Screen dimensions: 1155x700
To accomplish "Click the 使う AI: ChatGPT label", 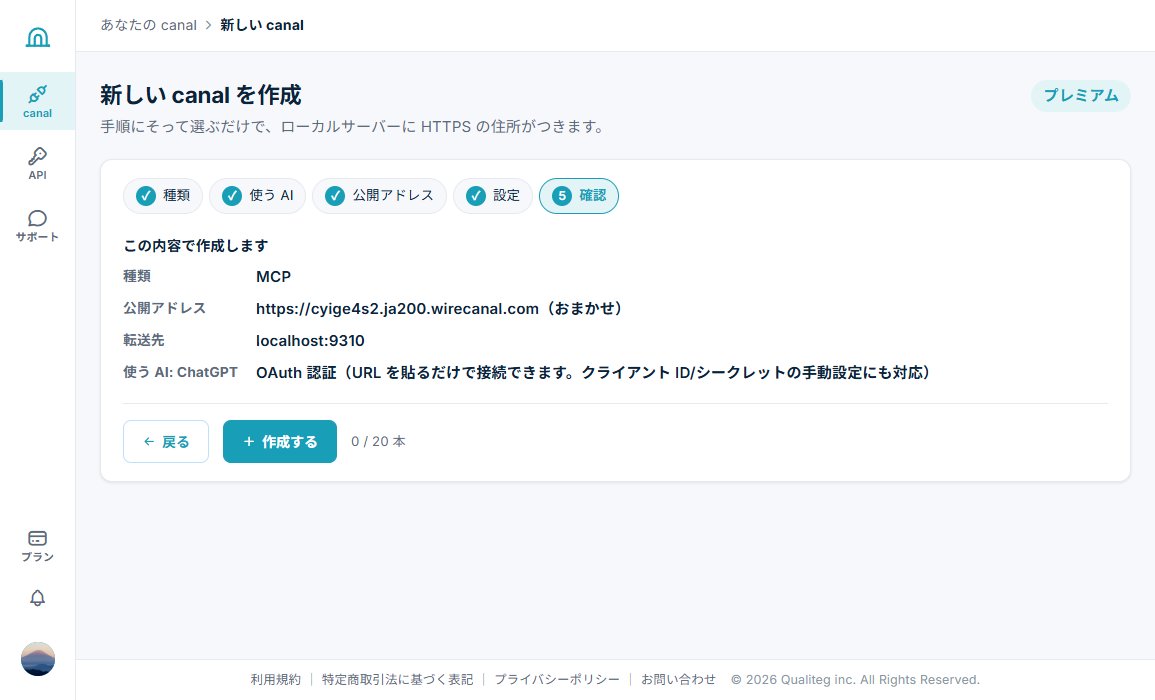I will [180, 373].
